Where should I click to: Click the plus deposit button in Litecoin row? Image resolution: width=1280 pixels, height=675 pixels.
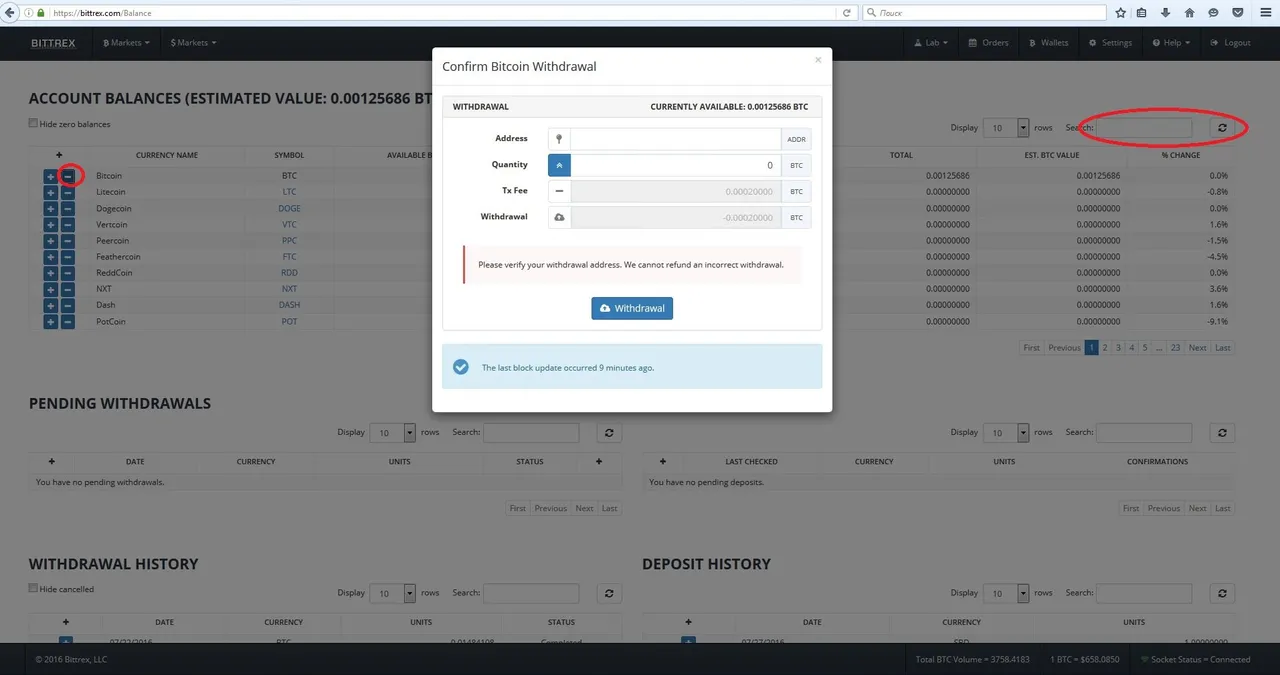click(x=51, y=192)
